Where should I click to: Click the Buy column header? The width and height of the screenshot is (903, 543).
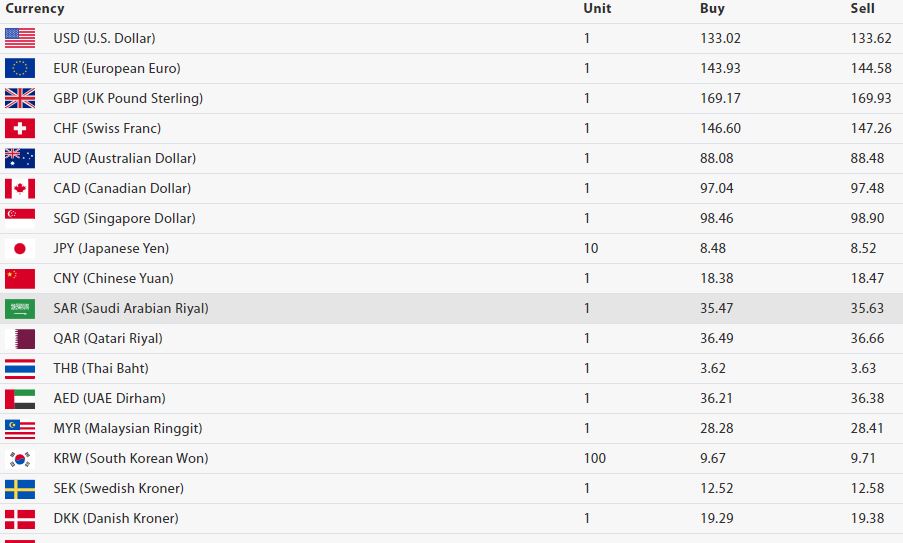tap(712, 9)
